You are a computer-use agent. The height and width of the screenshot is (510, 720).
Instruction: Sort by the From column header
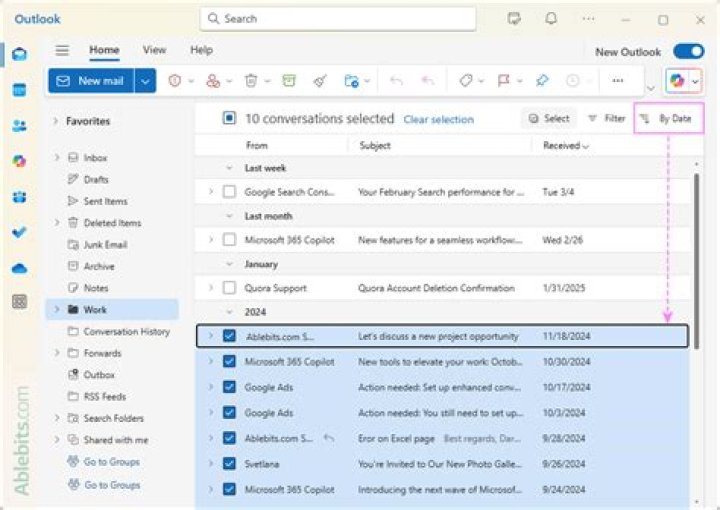tap(257, 146)
